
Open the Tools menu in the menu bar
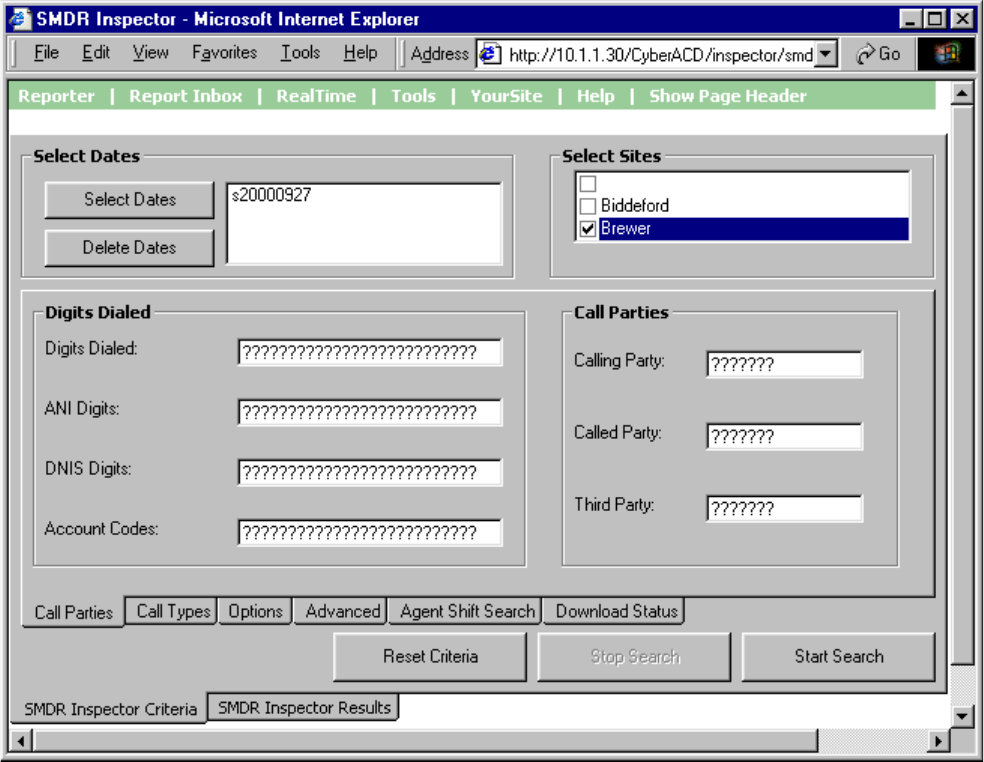pyautogui.click(x=301, y=53)
